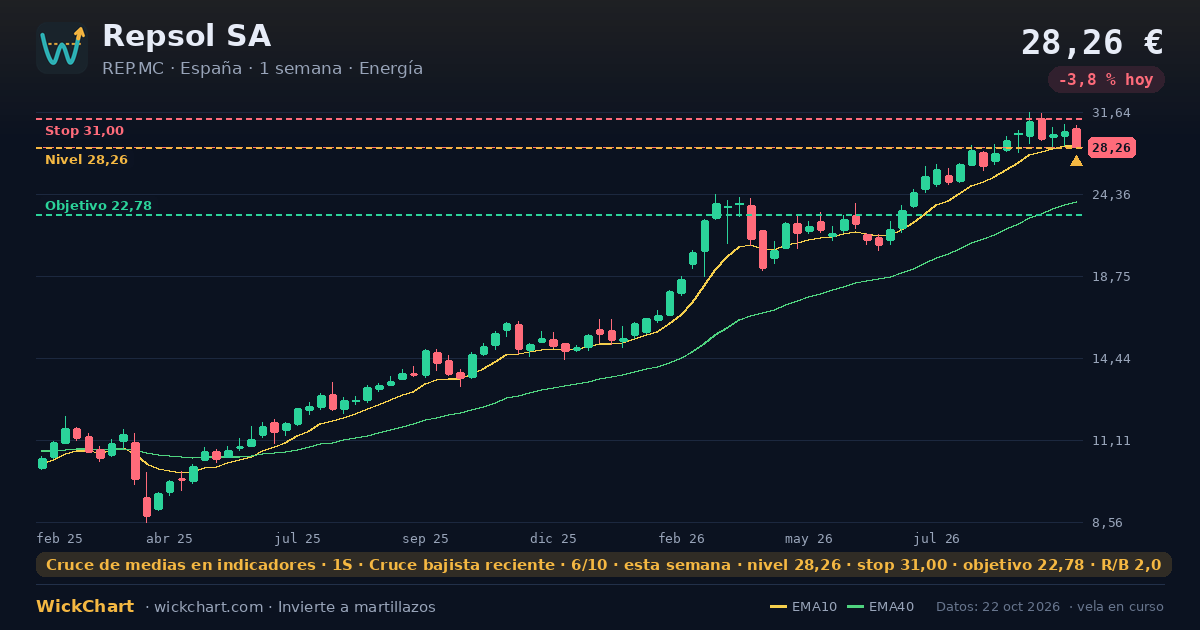Open the wickchart.com footer link
This screenshot has width=1200, height=630.
[207, 607]
